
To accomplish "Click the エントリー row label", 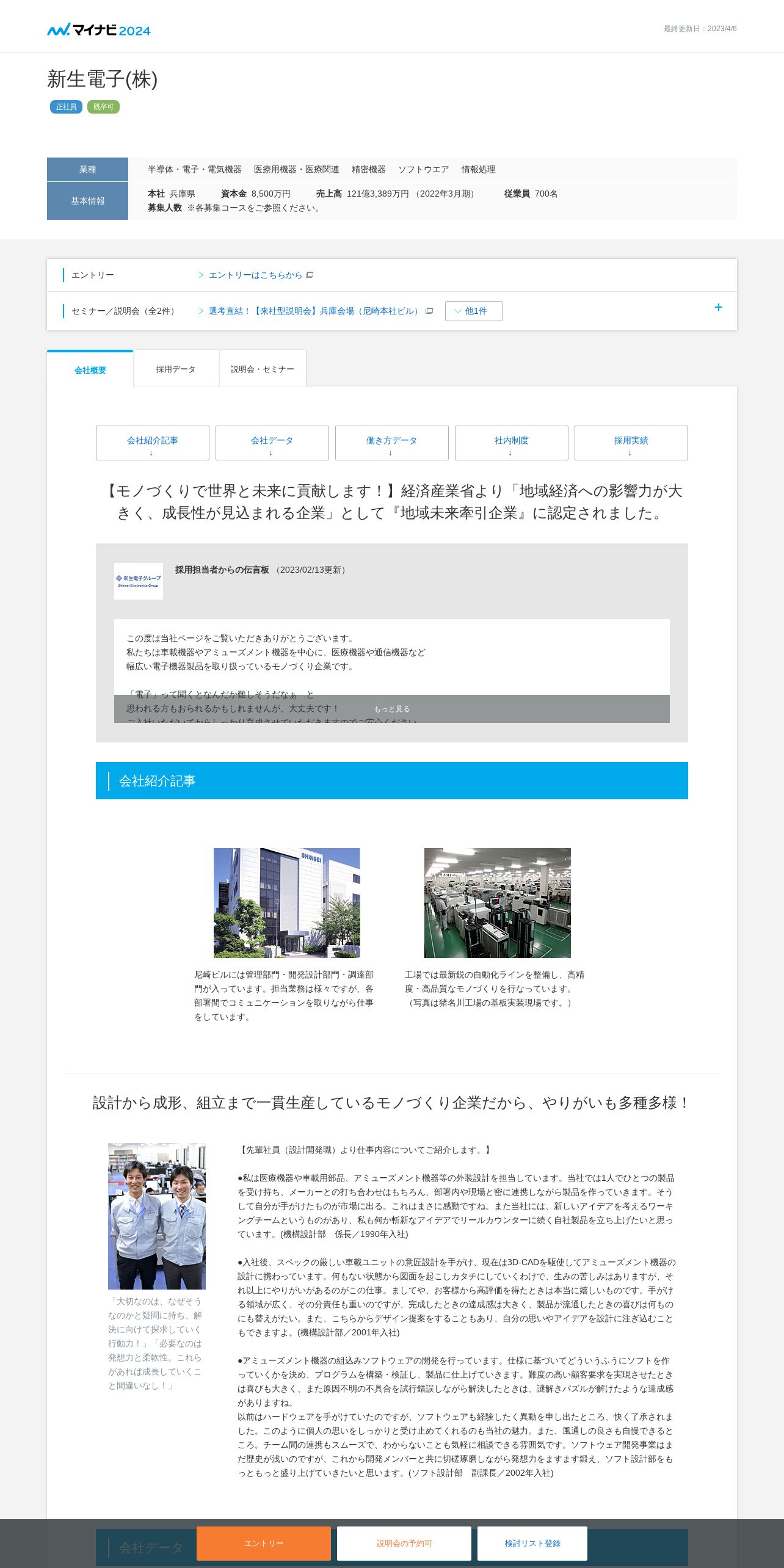I will tap(93, 275).
